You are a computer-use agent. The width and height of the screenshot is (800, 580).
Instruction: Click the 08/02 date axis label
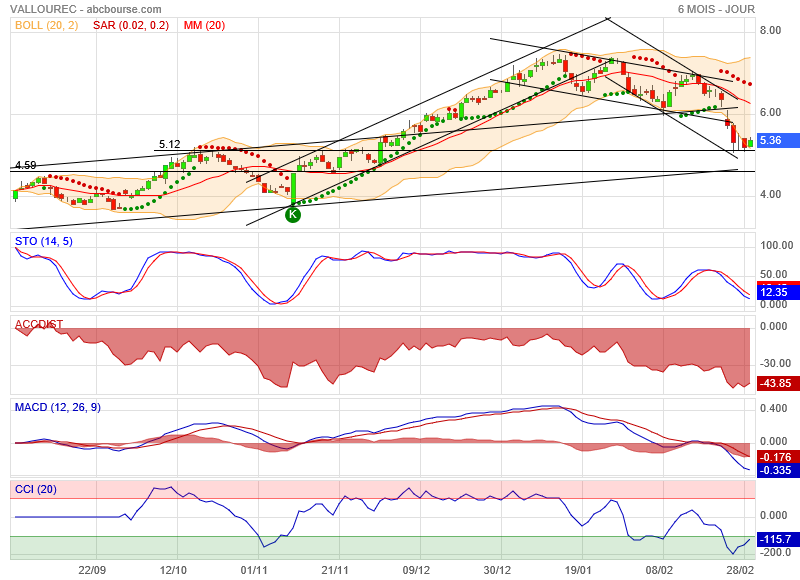pyautogui.click(x=659, y=570)
